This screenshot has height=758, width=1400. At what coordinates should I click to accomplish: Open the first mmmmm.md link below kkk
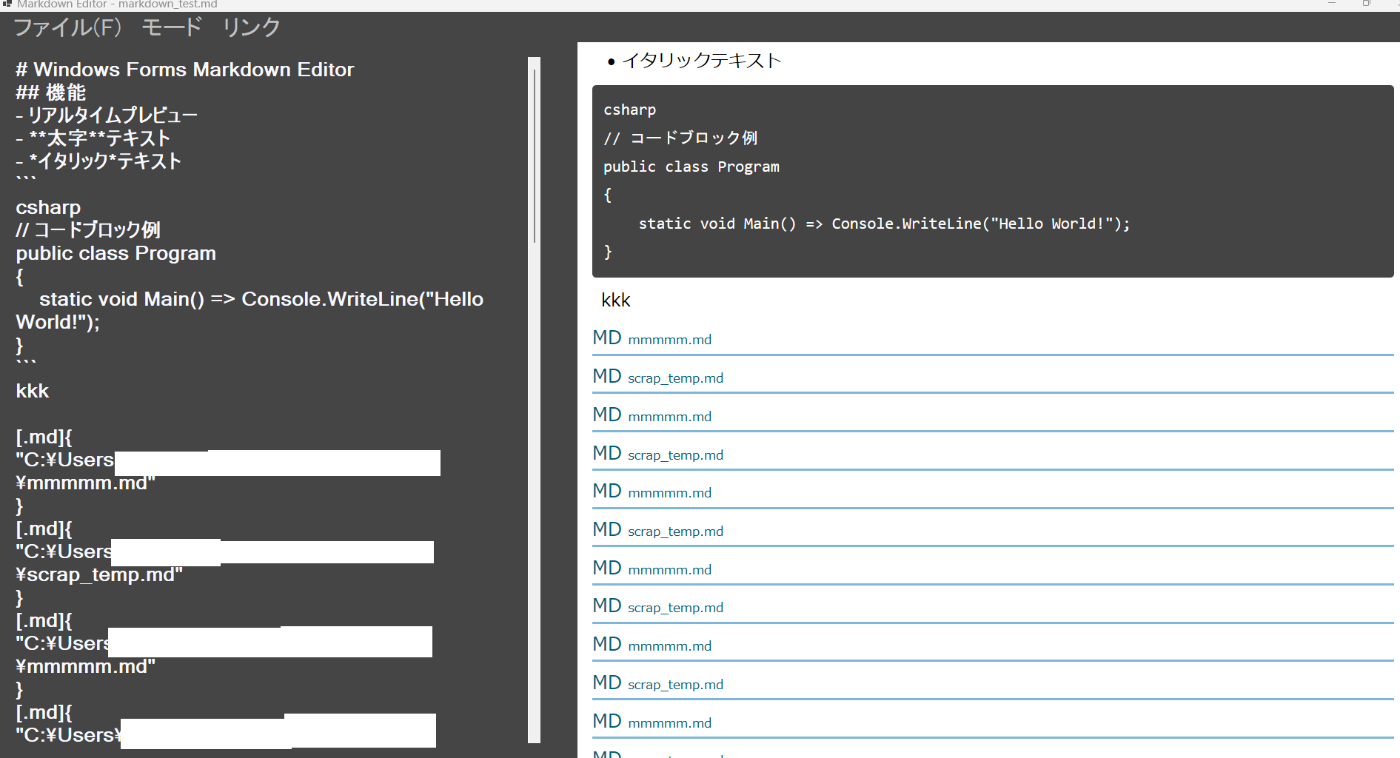pyautogui.click(x=669, y=339)
